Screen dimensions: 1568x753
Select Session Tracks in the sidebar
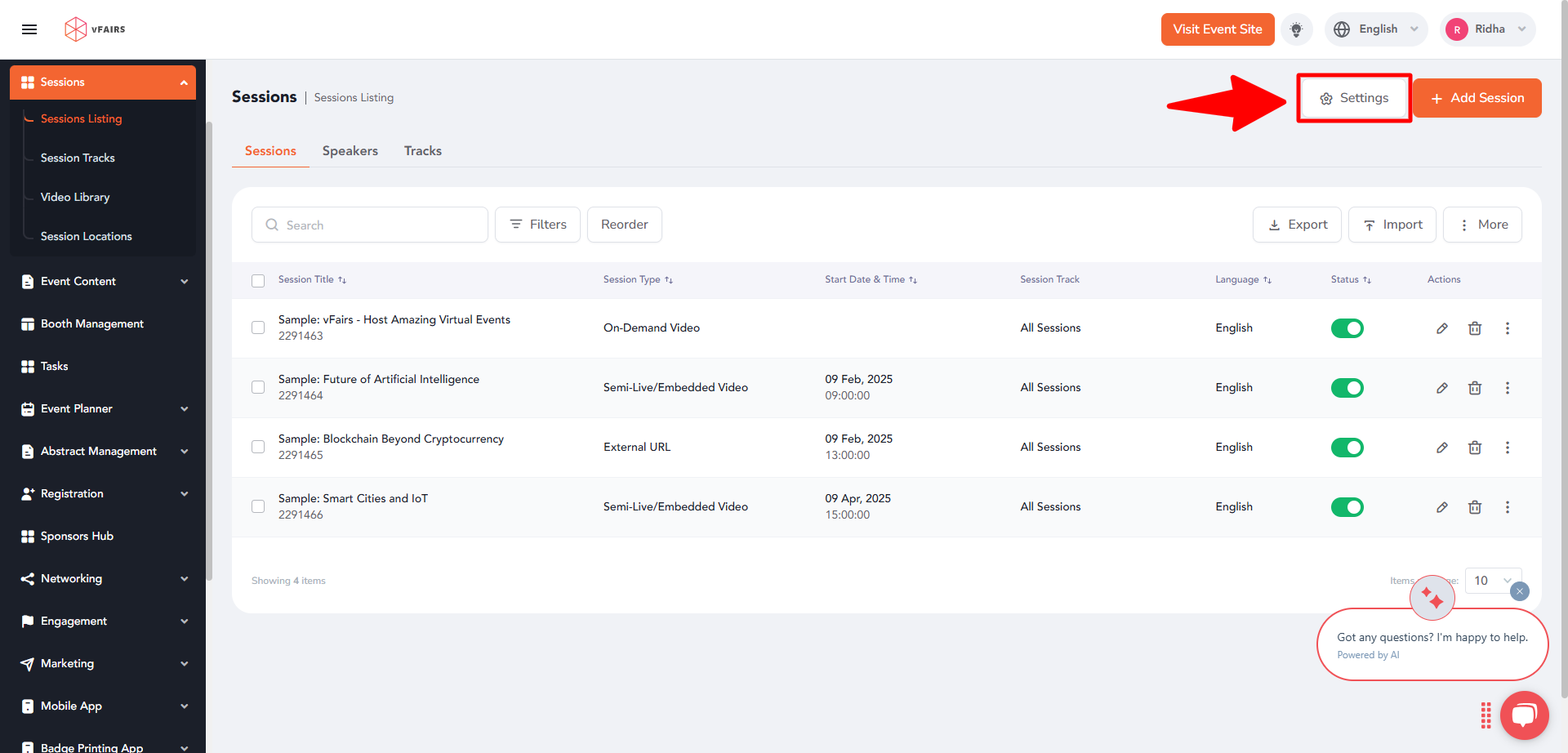78,158
